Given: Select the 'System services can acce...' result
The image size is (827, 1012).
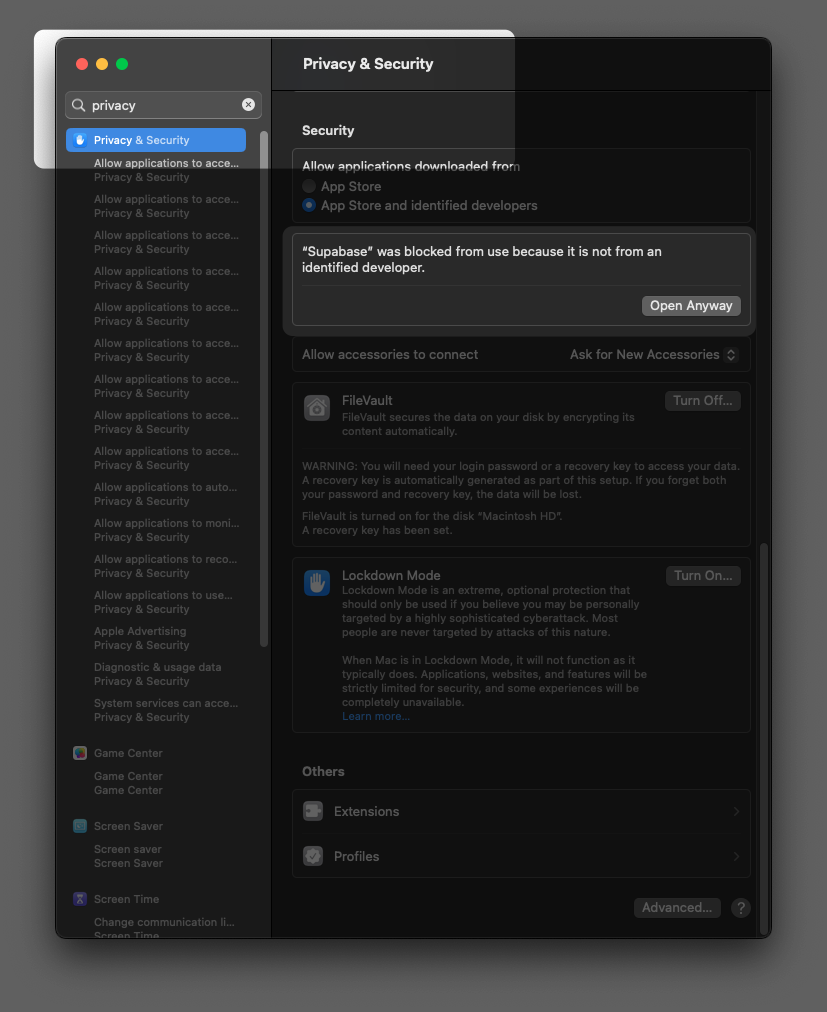Looking at the screenshot, I should 166,711.
